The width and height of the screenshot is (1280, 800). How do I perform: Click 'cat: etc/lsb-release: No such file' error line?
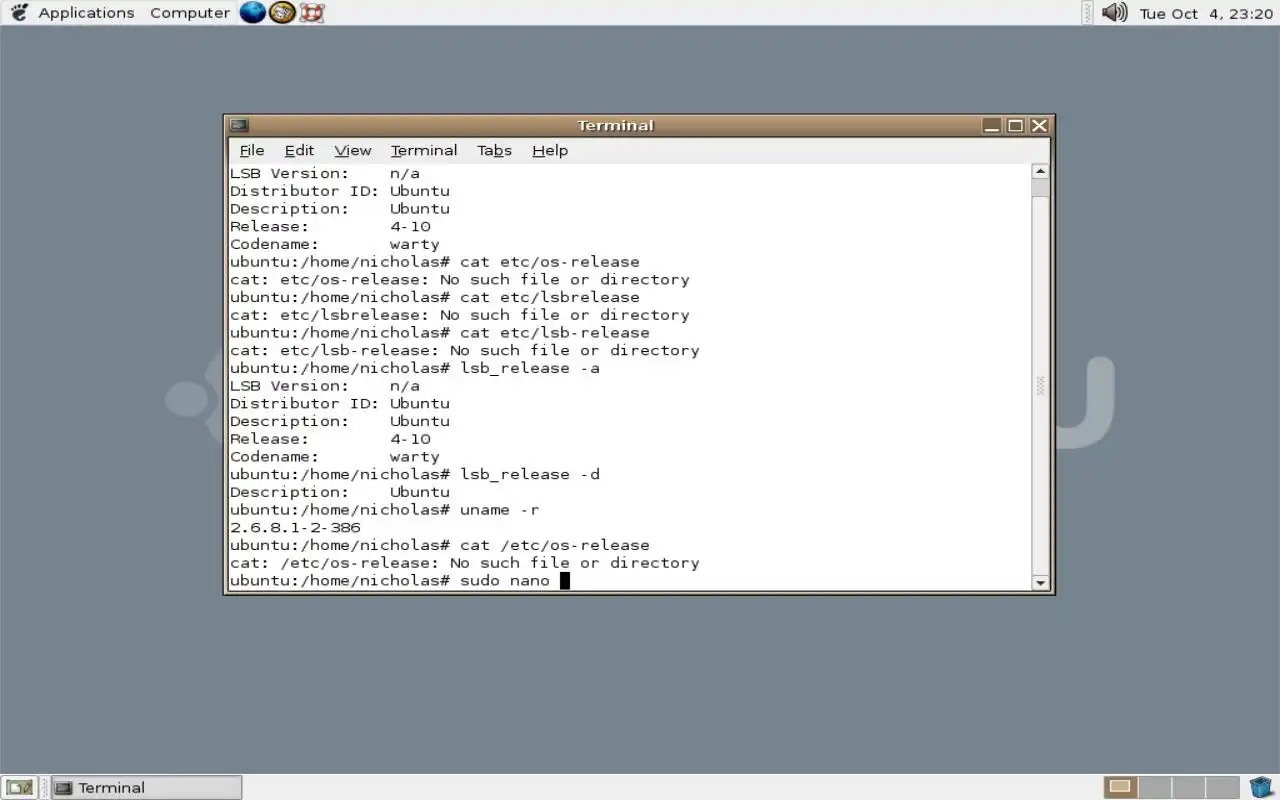click(465, 350)
